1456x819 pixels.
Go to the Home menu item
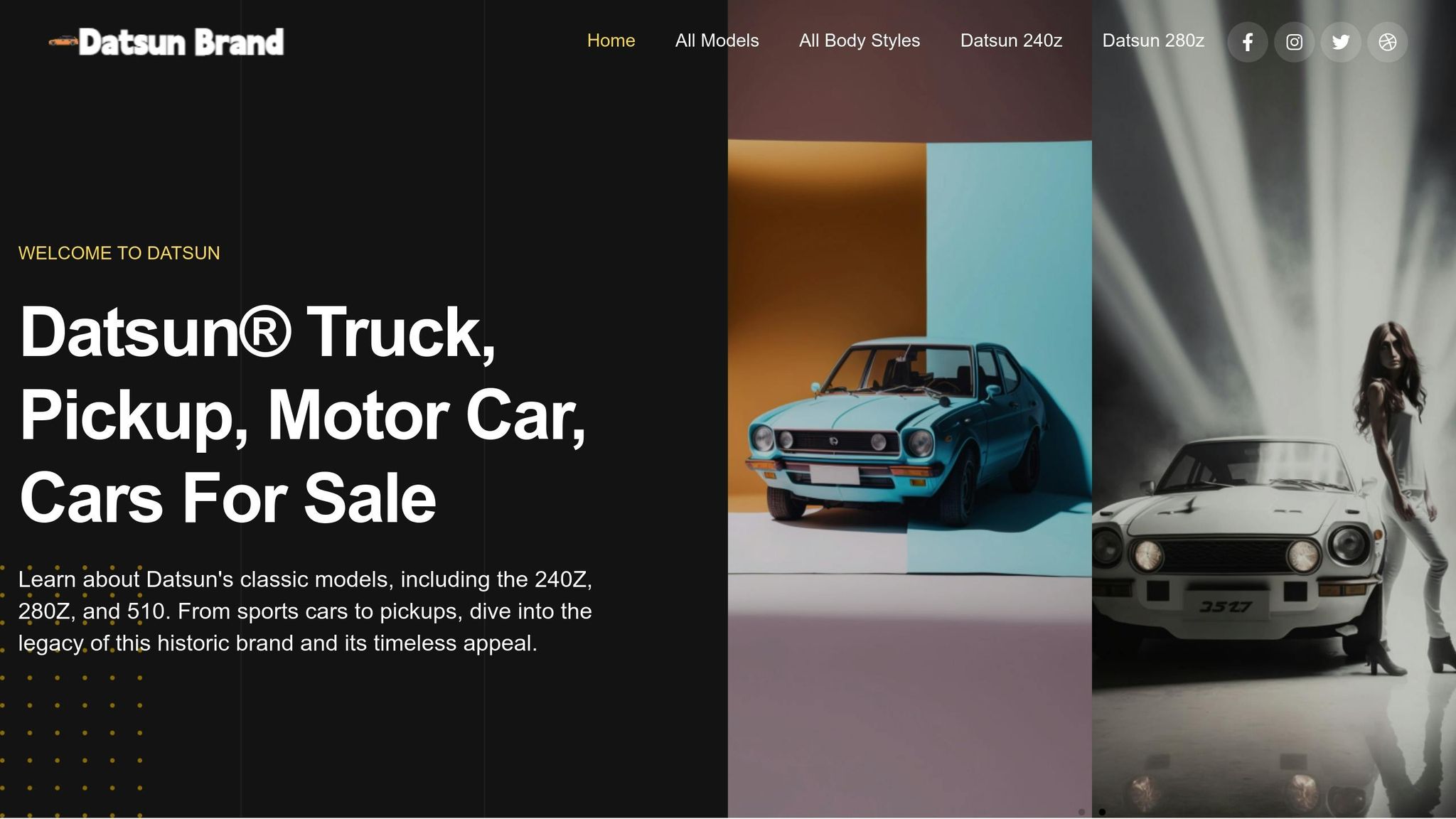coord(611,41)
